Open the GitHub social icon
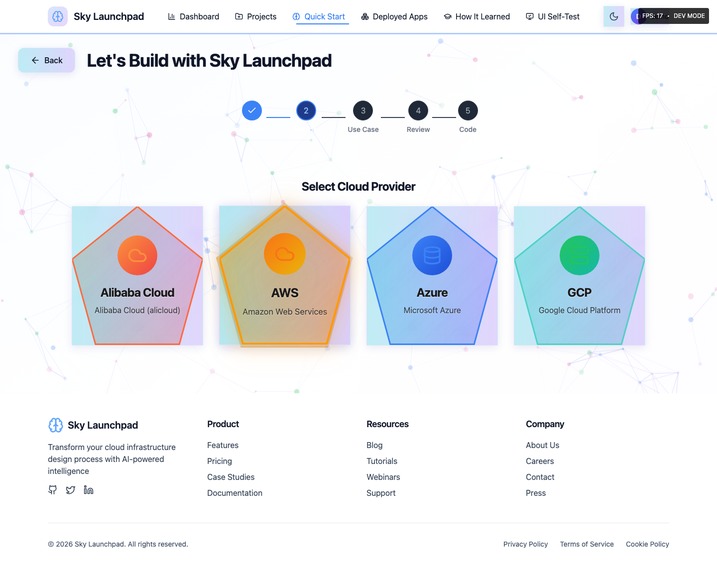This screenshot has width=717, height=573. coord(53,490)
